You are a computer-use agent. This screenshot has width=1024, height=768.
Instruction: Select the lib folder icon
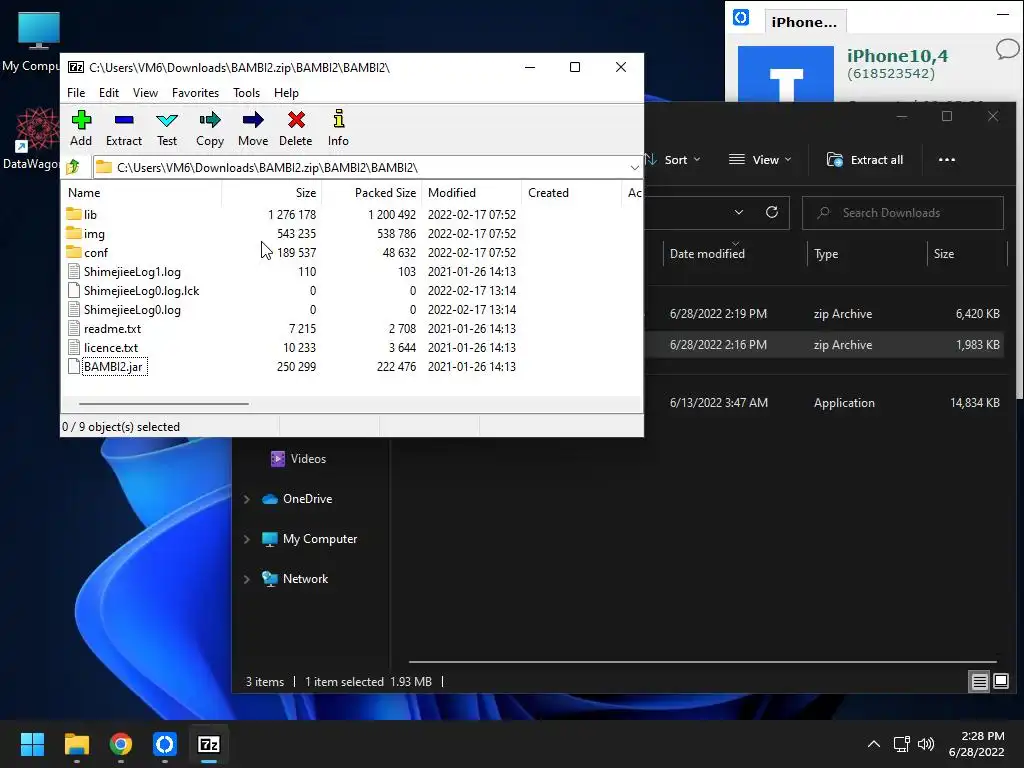pos(74,214)
